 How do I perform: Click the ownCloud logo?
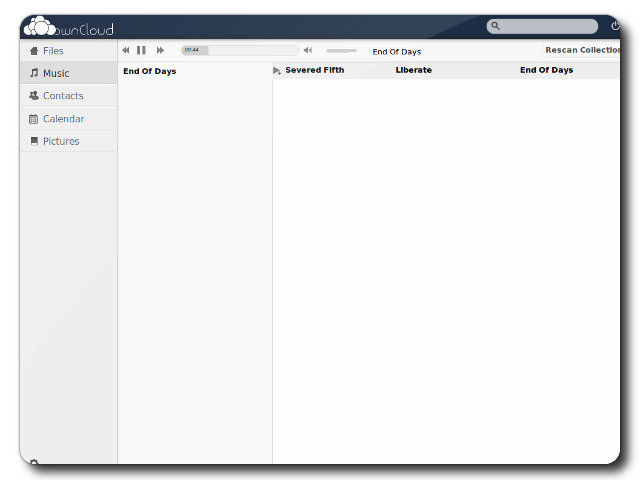click(x=68, y=27)
